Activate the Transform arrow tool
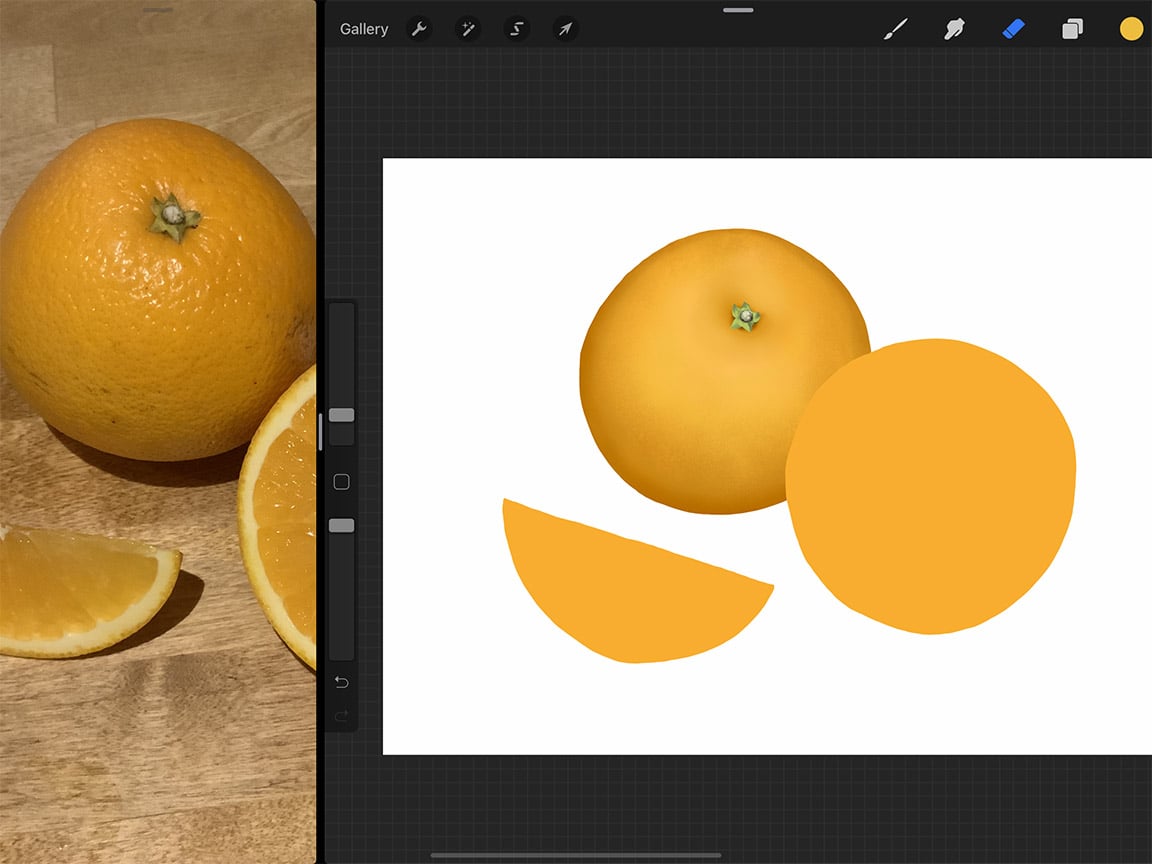The width and height of the screenshot is (1152, 864). [x=565, y=29]
